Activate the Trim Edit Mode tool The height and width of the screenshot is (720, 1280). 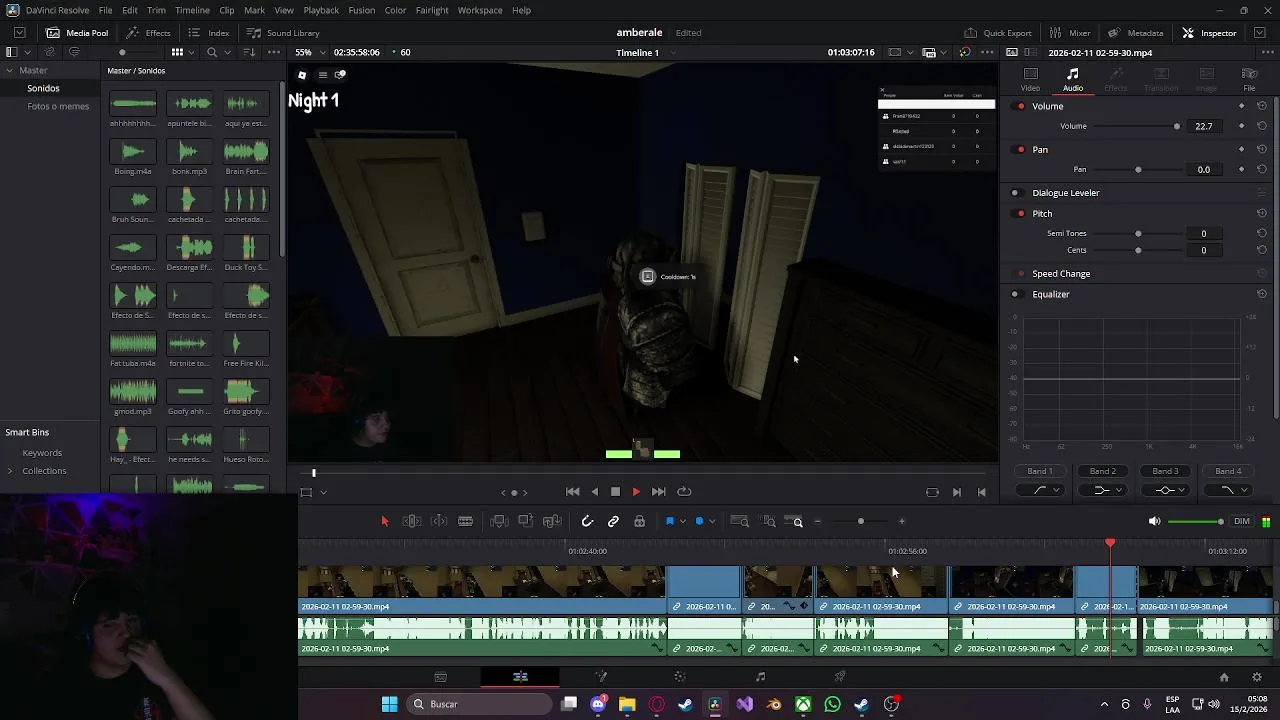[411, 521]
